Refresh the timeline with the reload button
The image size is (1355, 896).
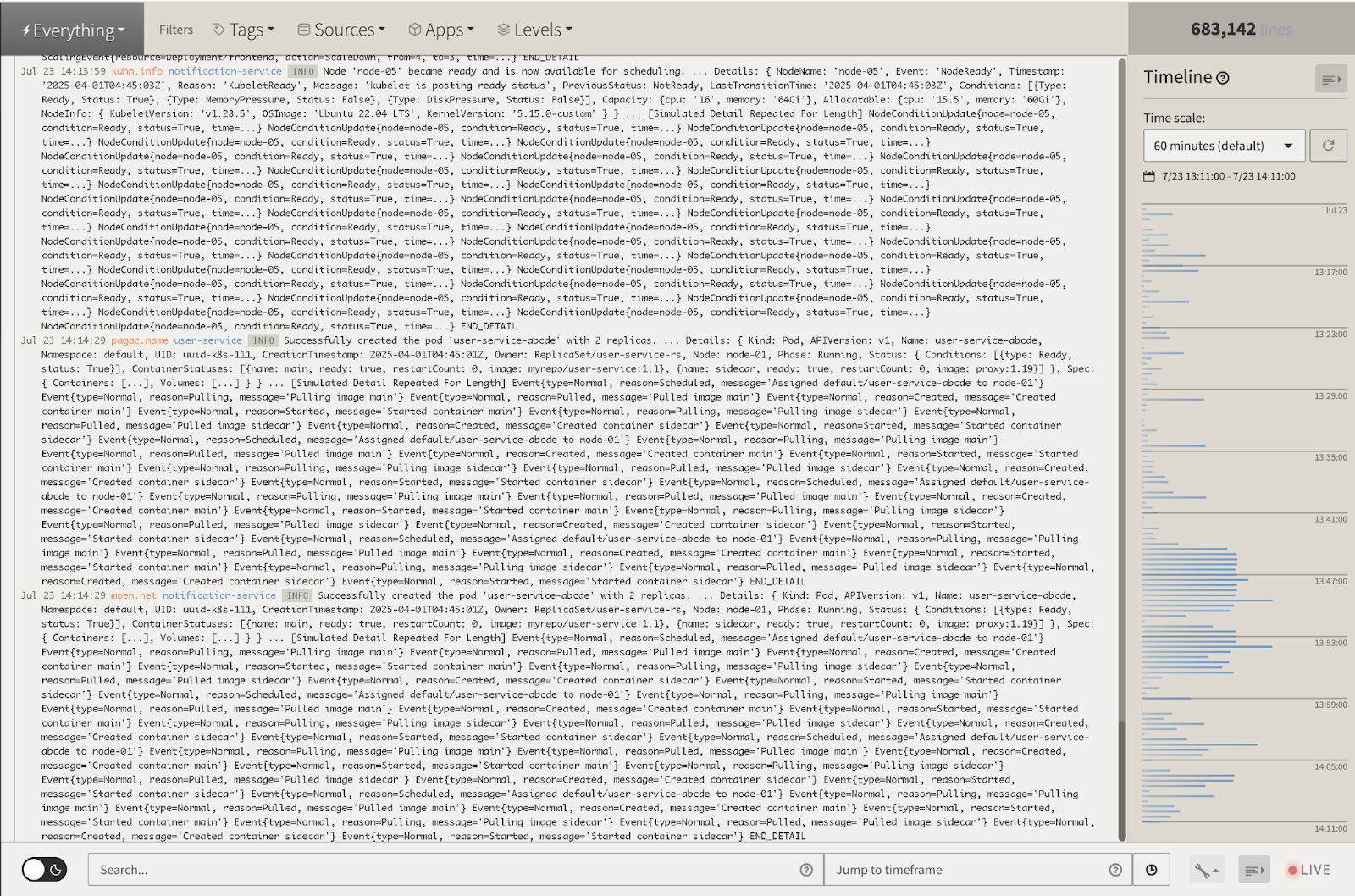tap(1328, 146)
